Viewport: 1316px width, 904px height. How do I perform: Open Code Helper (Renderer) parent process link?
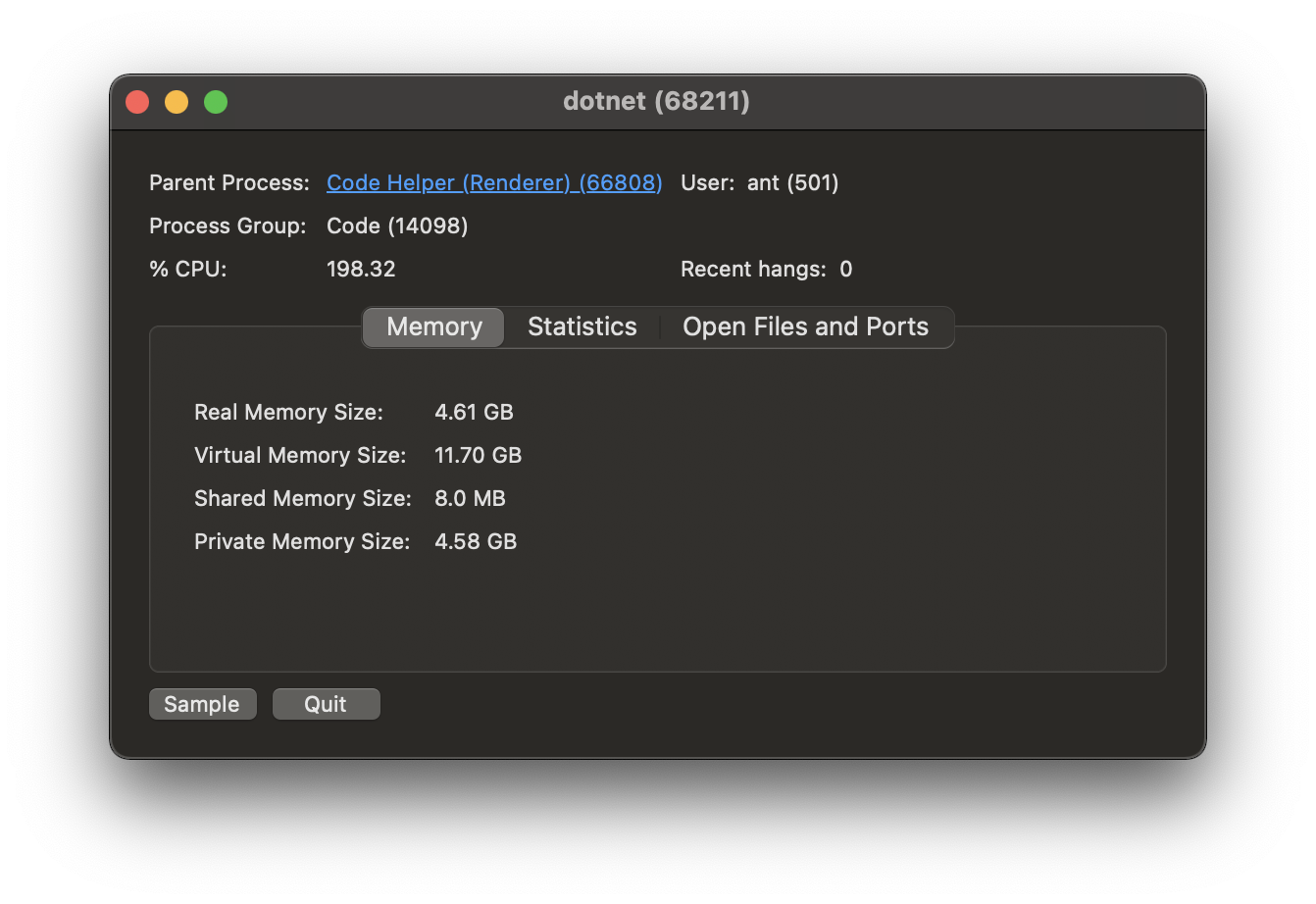(494, 183)
